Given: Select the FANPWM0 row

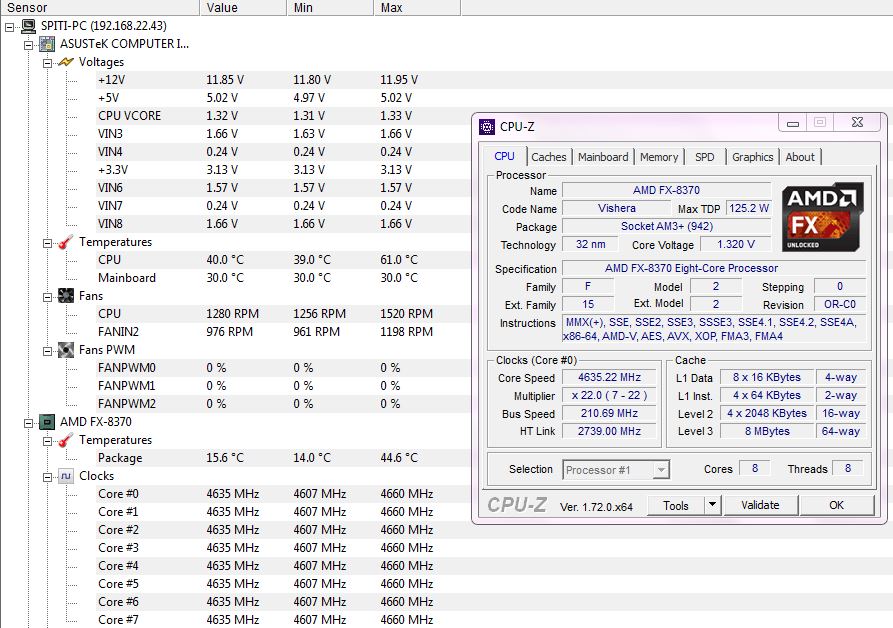Looking at the screenshot, I should (283, 368).
